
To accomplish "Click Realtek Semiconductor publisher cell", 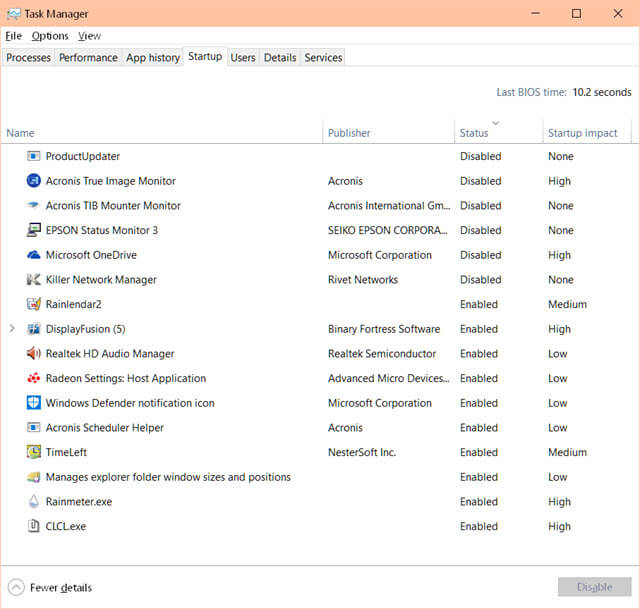I will [x=382, y=353].
